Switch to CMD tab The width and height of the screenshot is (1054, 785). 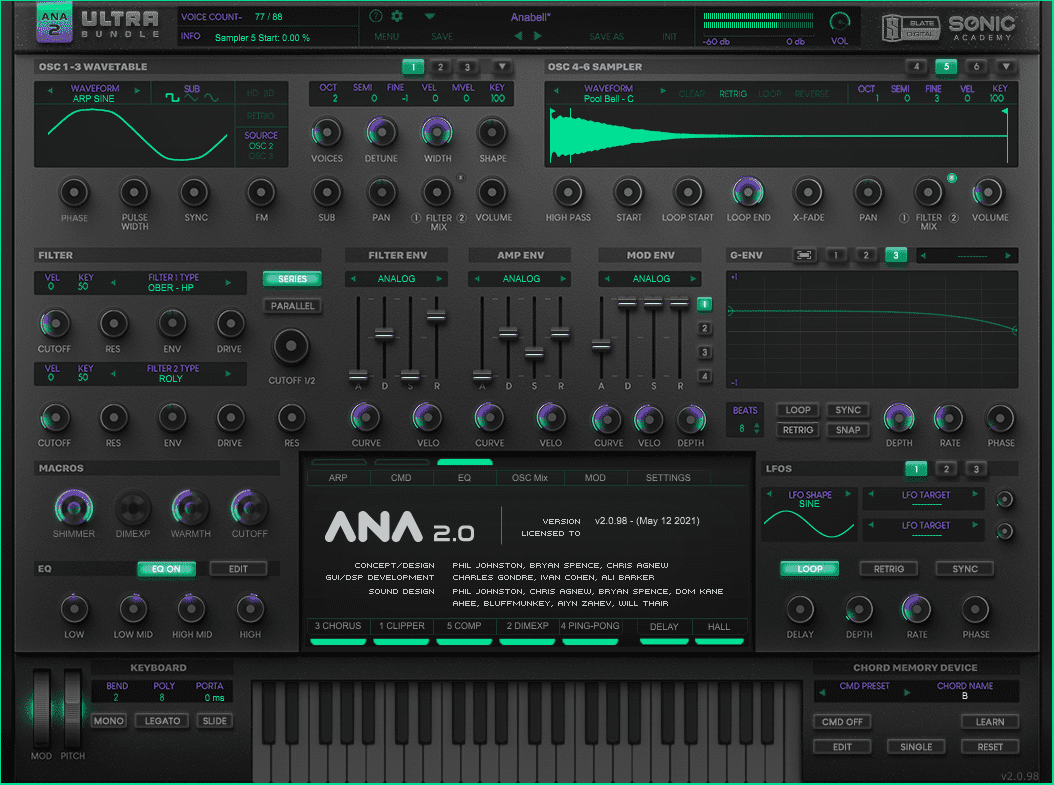pyautogui.click(x=401, y=478)
